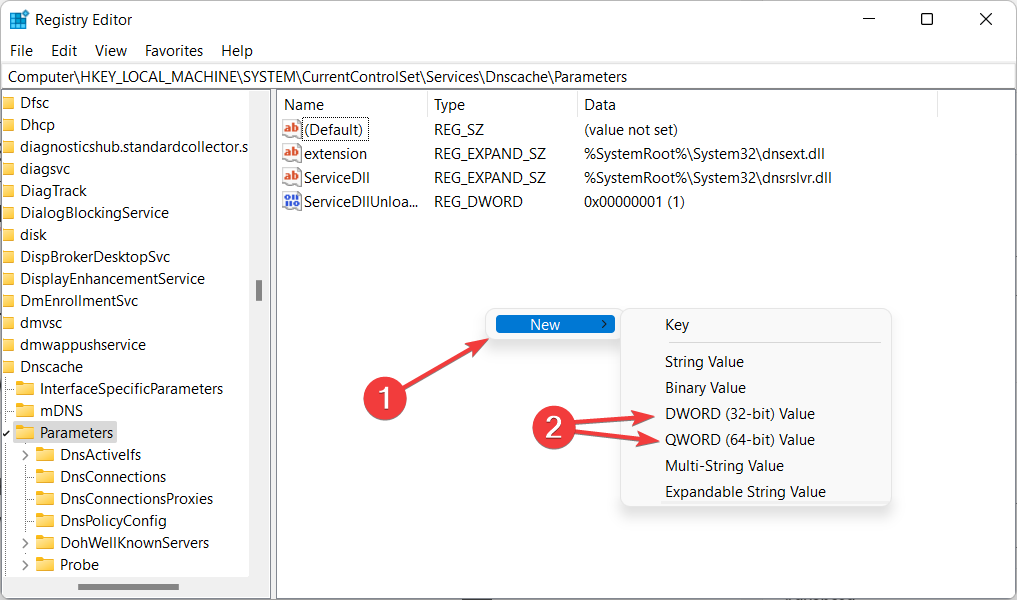Screen dimensions: 1017x600
Task: Click the Registry Editor app icon in title bar
Action: click(x=19, y=20)
